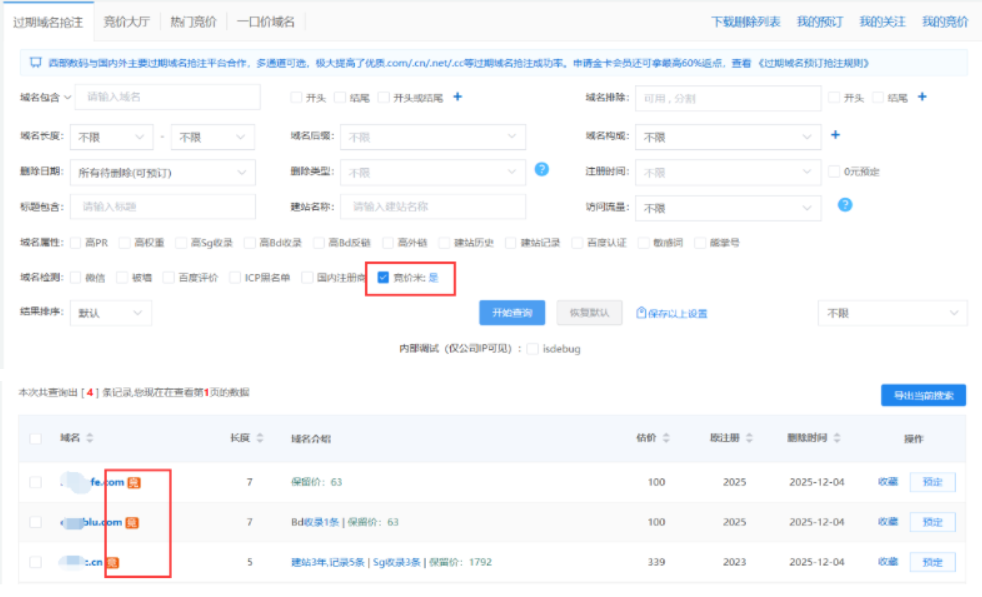Focus the 请输入域名 input field
Image resolution: width=982 pixels, height=597 pixels.
click(x=167, y=97)
